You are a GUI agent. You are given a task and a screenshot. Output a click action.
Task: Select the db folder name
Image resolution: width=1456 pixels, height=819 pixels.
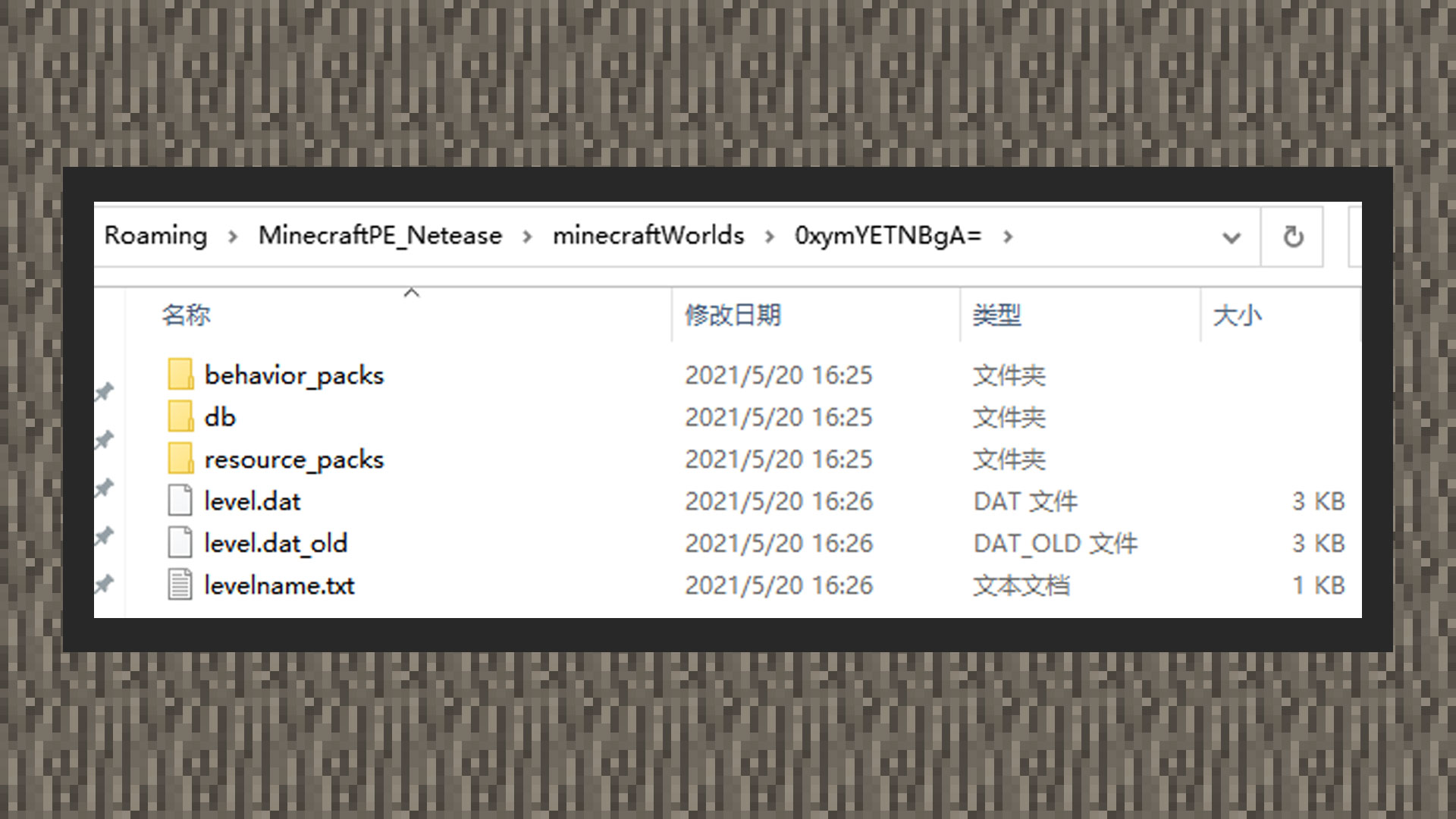[220, 417]
